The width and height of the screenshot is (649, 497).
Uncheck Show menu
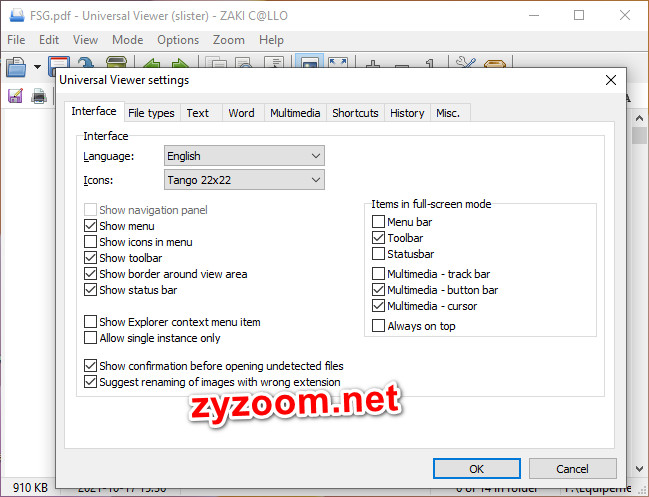[90, 226]
